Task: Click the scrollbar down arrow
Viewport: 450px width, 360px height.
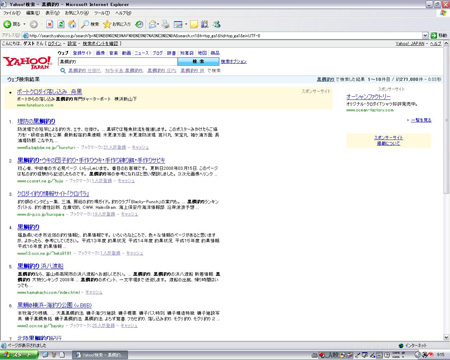Action: click(446, 337)
